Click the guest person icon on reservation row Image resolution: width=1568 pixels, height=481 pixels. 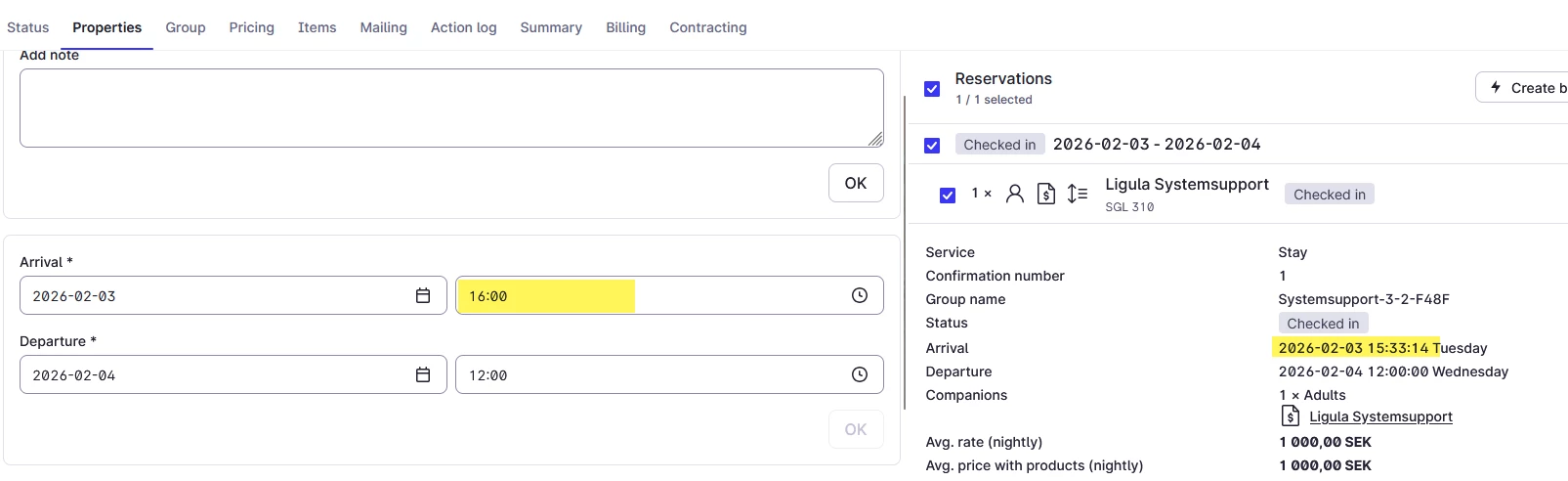(1015, 194)
